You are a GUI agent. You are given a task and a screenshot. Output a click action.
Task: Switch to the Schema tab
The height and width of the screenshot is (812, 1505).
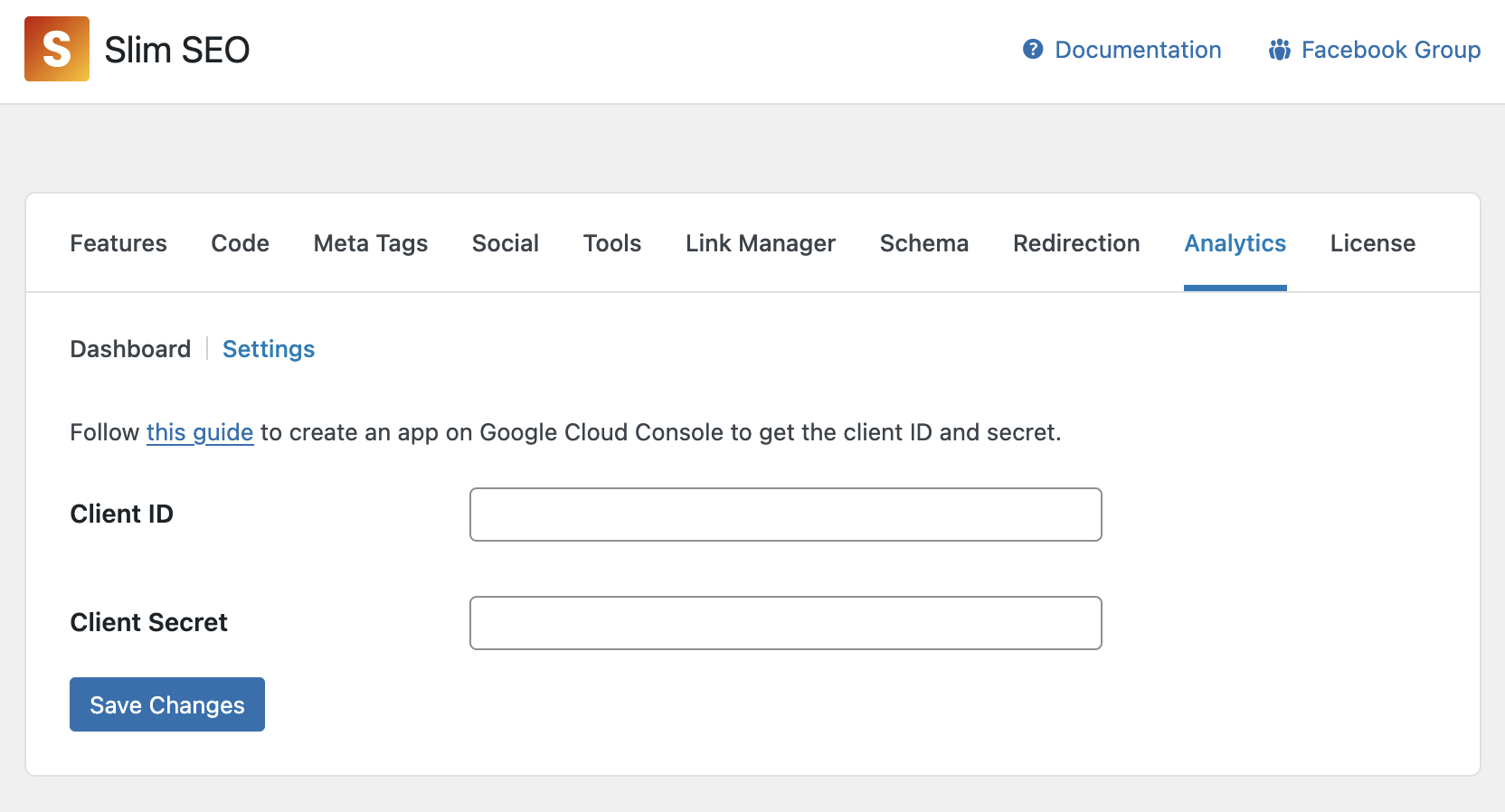click(x=924, y=243)
